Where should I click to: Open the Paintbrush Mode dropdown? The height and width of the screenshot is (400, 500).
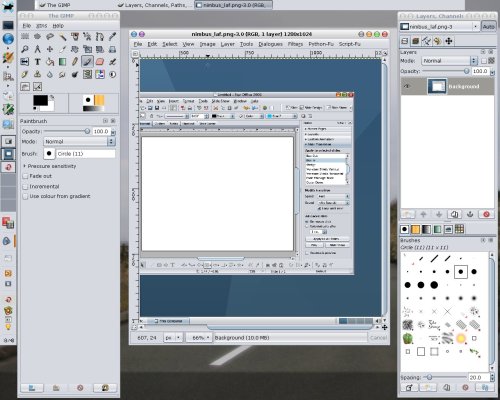[79, 142]
